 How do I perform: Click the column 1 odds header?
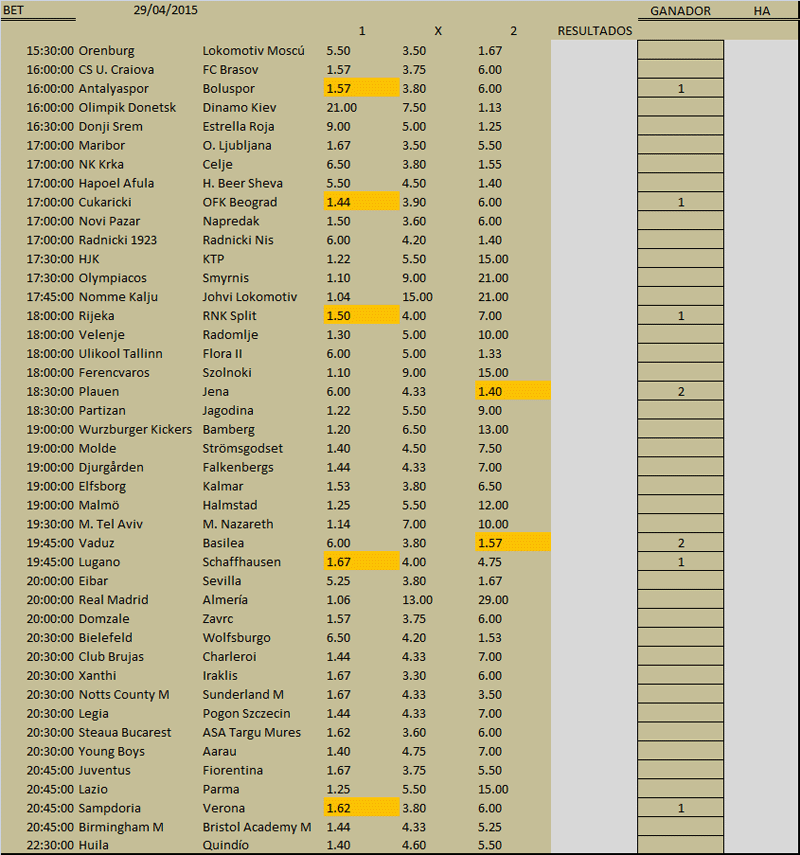point(362,31)
